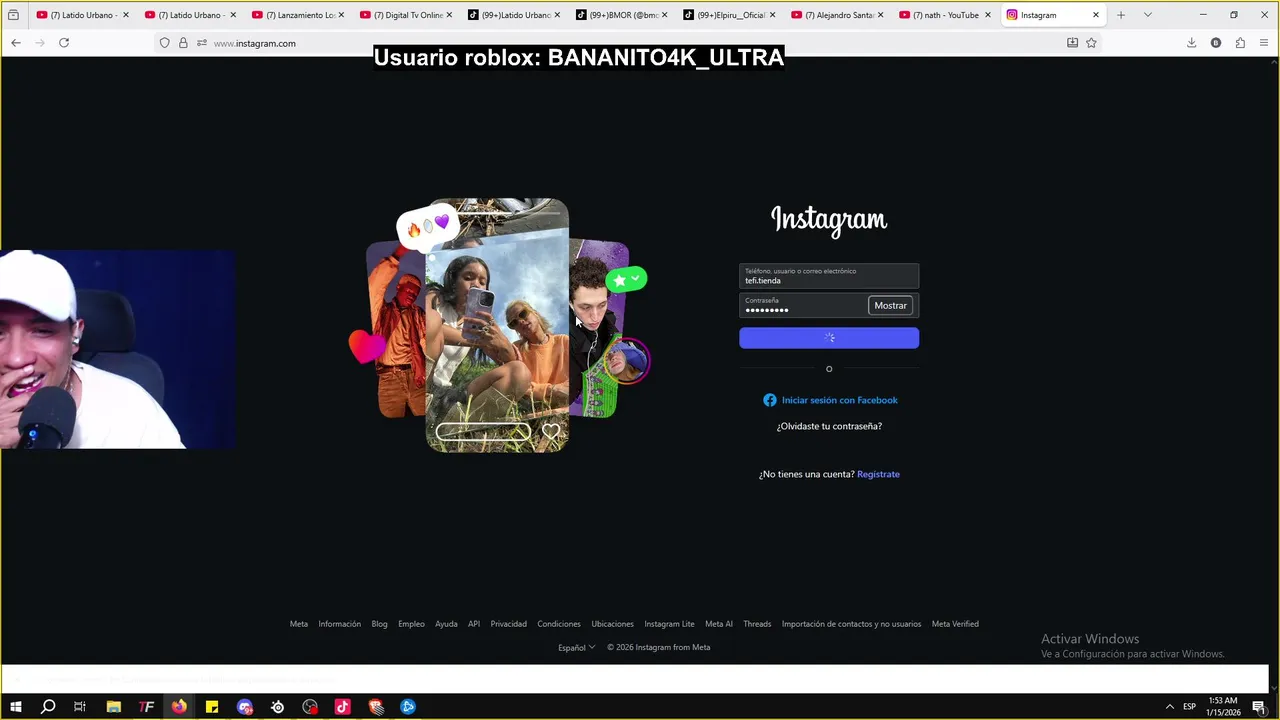Open Firefox View button at tab strip start
This screenshot has height=720, width=1280.
13,15
